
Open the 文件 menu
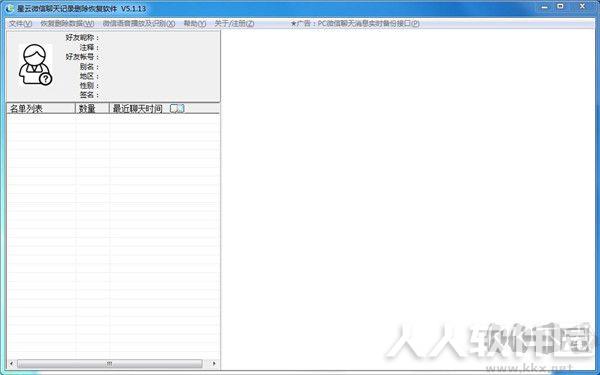pos(20,24)
